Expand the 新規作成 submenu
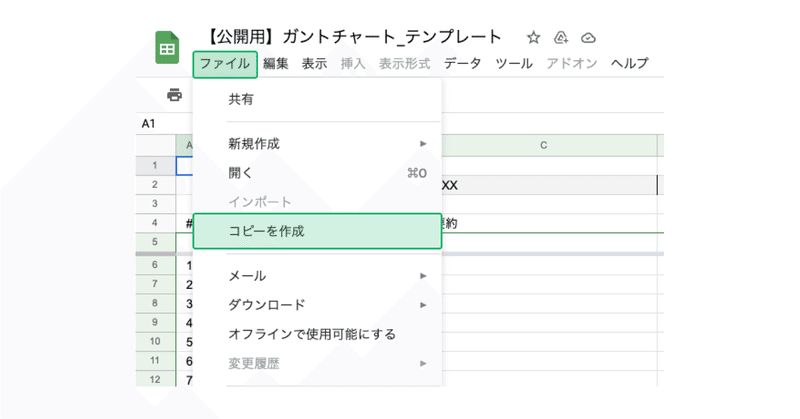800x419 pixels. tap(317, 144)
